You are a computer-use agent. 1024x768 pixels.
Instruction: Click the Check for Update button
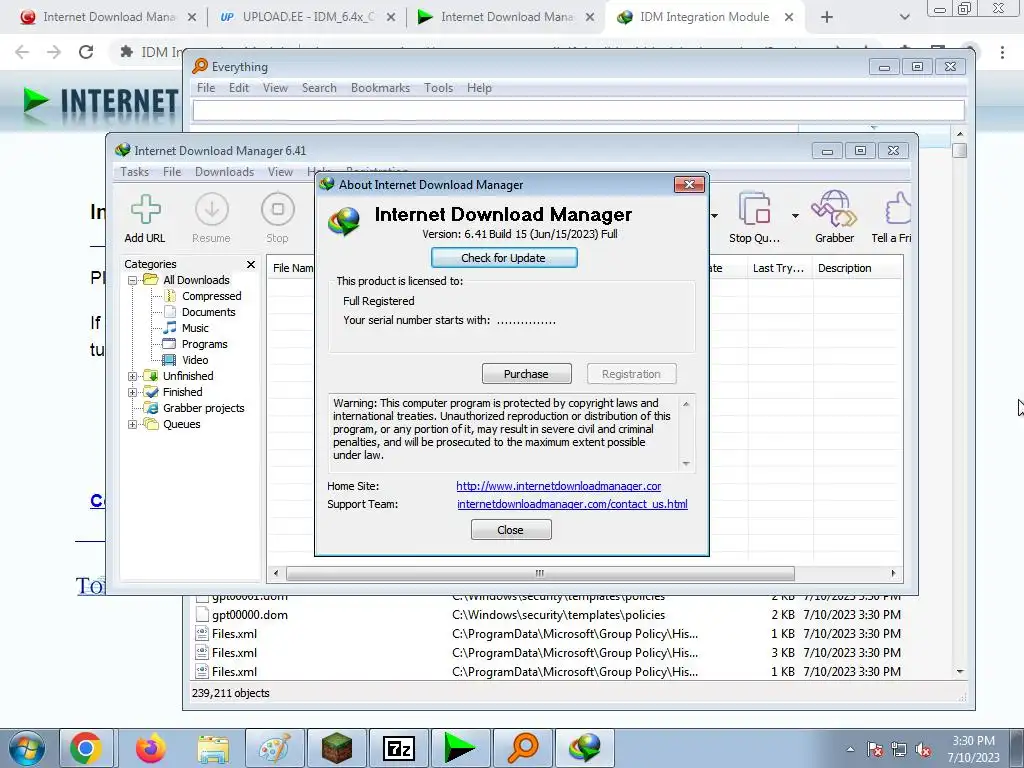(504, 258)
